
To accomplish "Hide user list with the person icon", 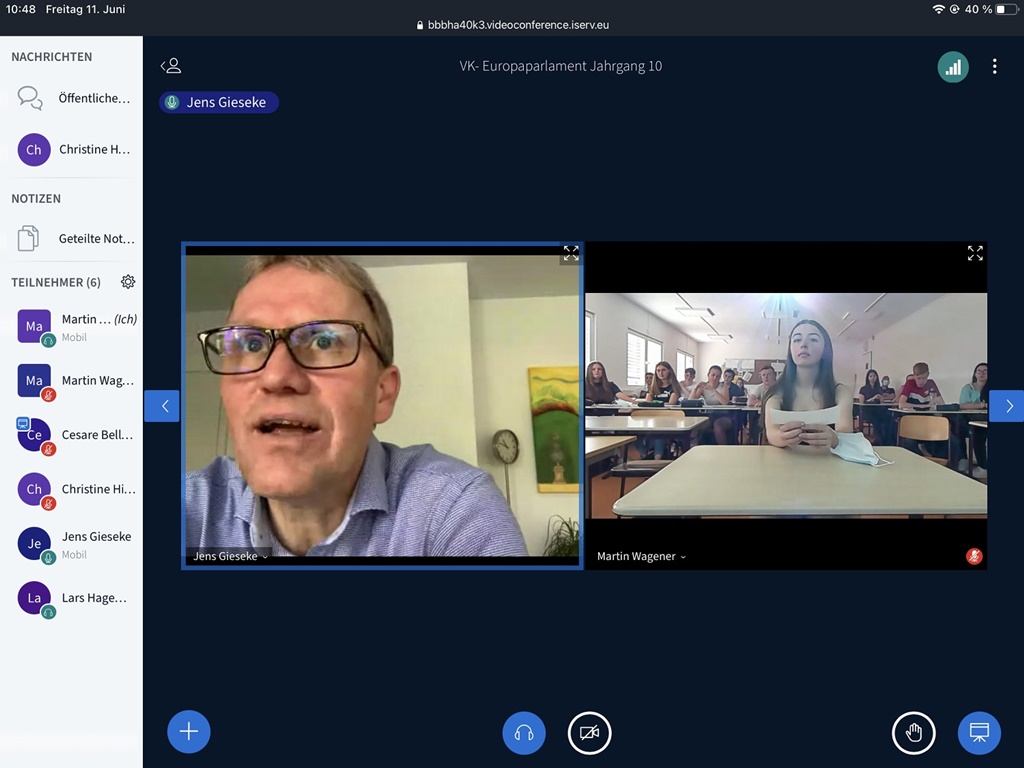I will (171, 66).
